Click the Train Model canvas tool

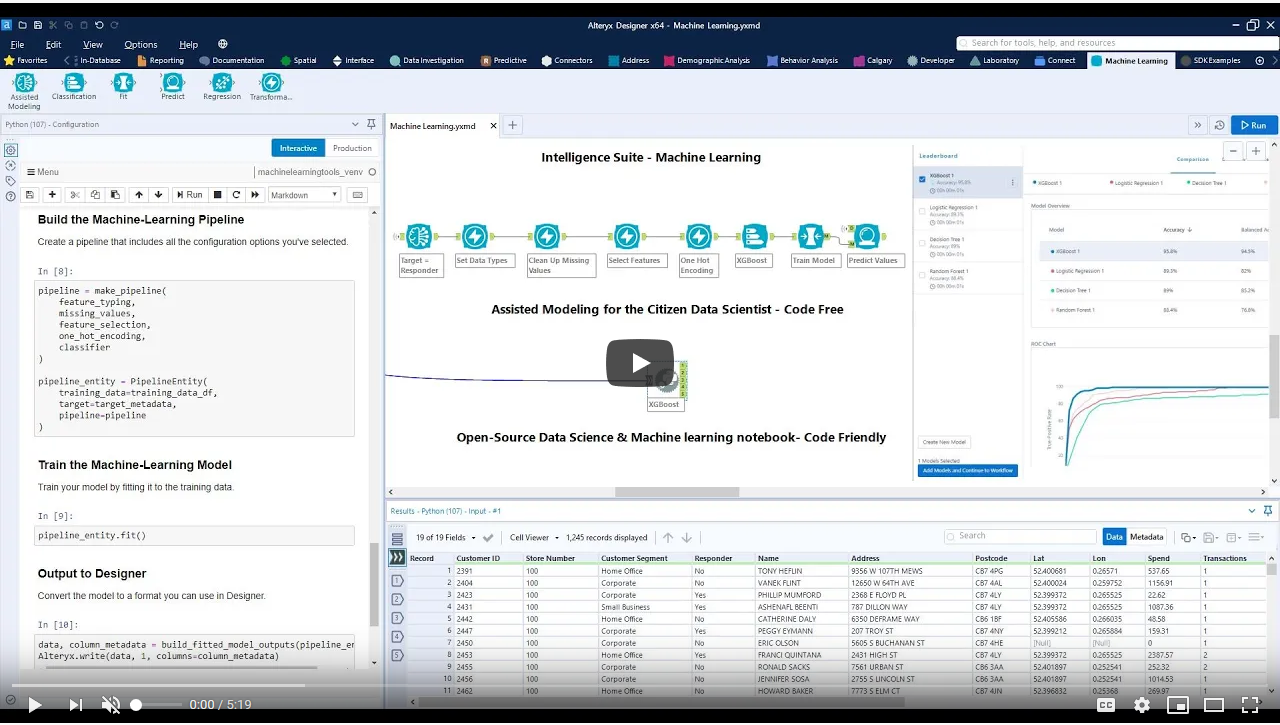tap(811, 236)
